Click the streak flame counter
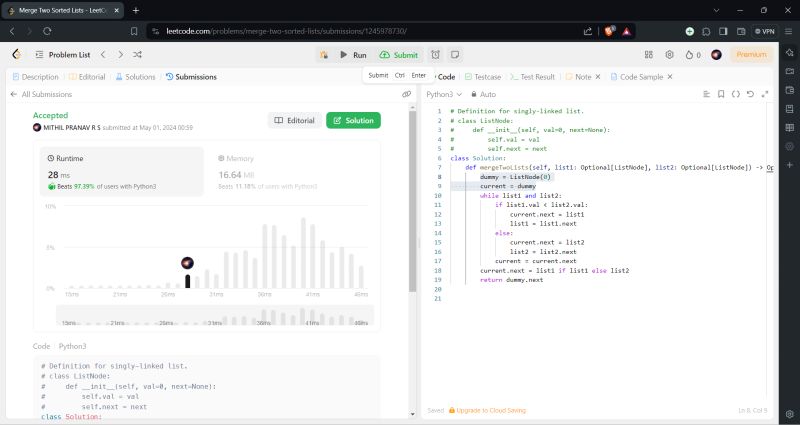Screen dimensions: 800x425 (x=693, y=55)
